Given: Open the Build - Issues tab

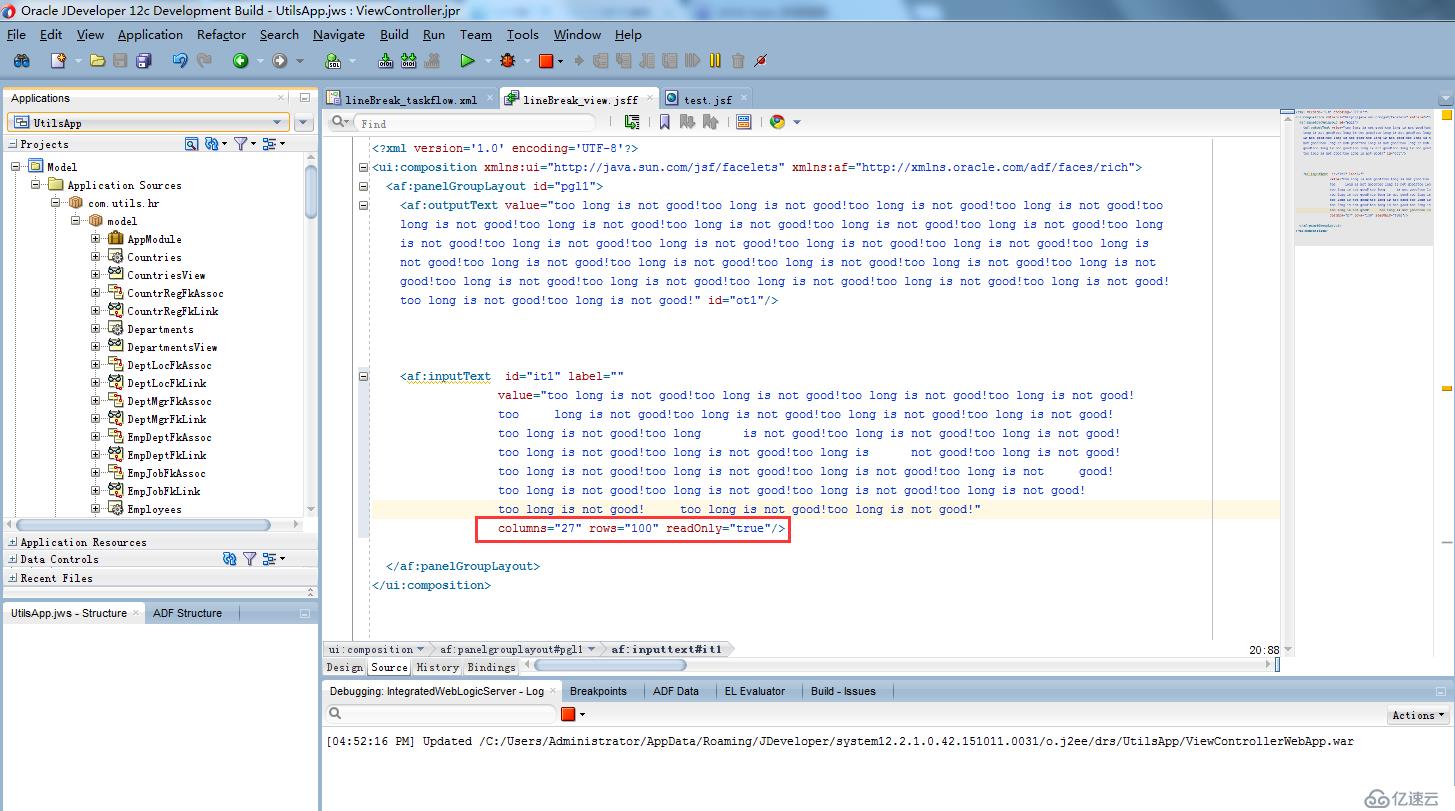Looking at the screenshot, I should (843, 691).
